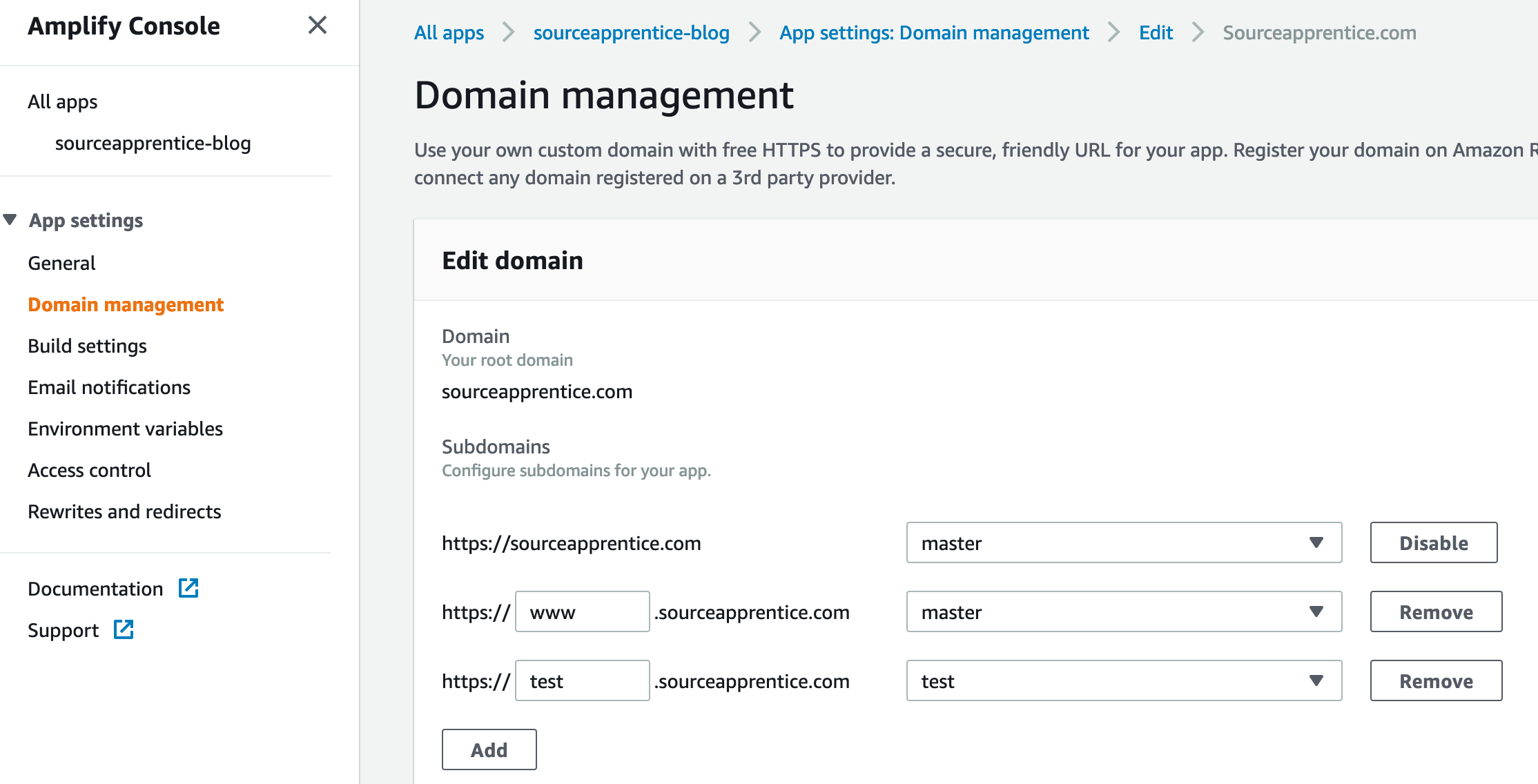This screenshot has width=1538, height=784.
Task: Click root domain value sourceapprentice.com
Action: tap(537, 391)
